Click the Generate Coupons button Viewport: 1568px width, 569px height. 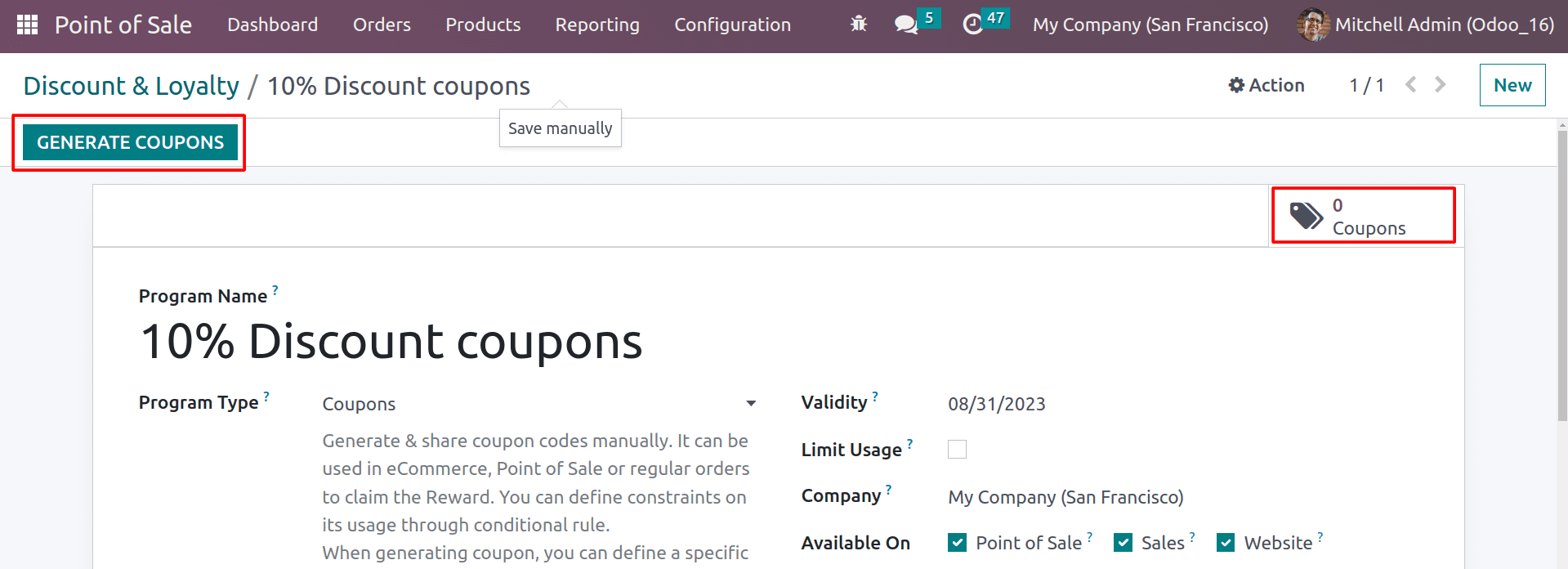click(x=130, y=142)
